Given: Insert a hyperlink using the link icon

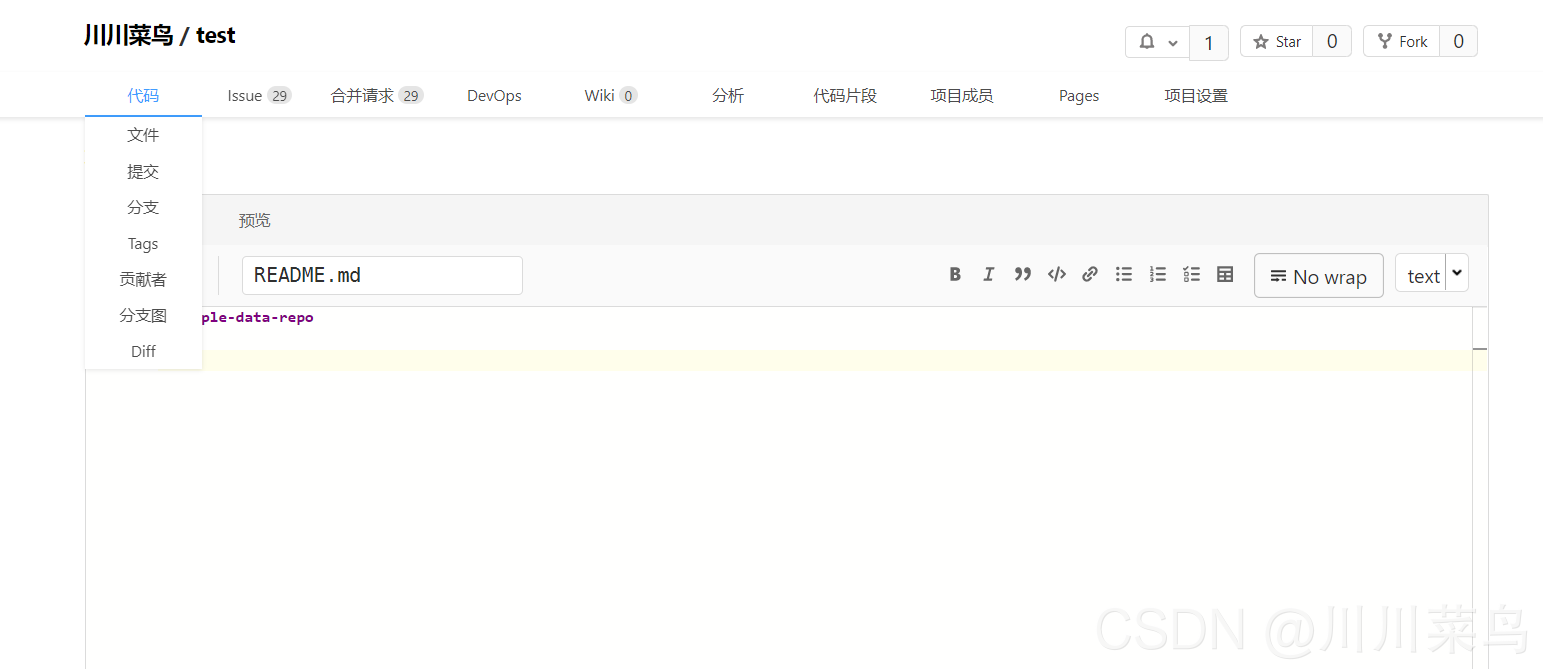Looking at the screenshot, I should click(x=1090, y=275).
